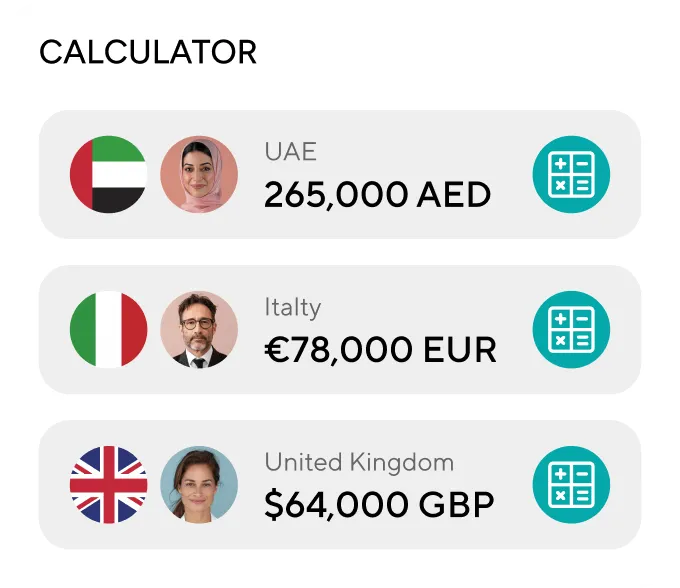Open the Italy calculator icon
The width and height of the screenshot is (680, 588).
[571, 329]
